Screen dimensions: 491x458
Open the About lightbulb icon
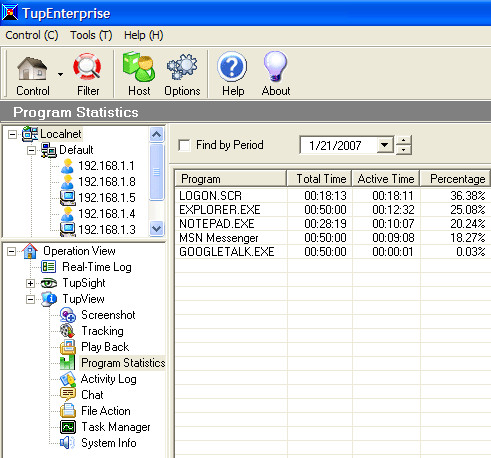click(x=275, y=66)
